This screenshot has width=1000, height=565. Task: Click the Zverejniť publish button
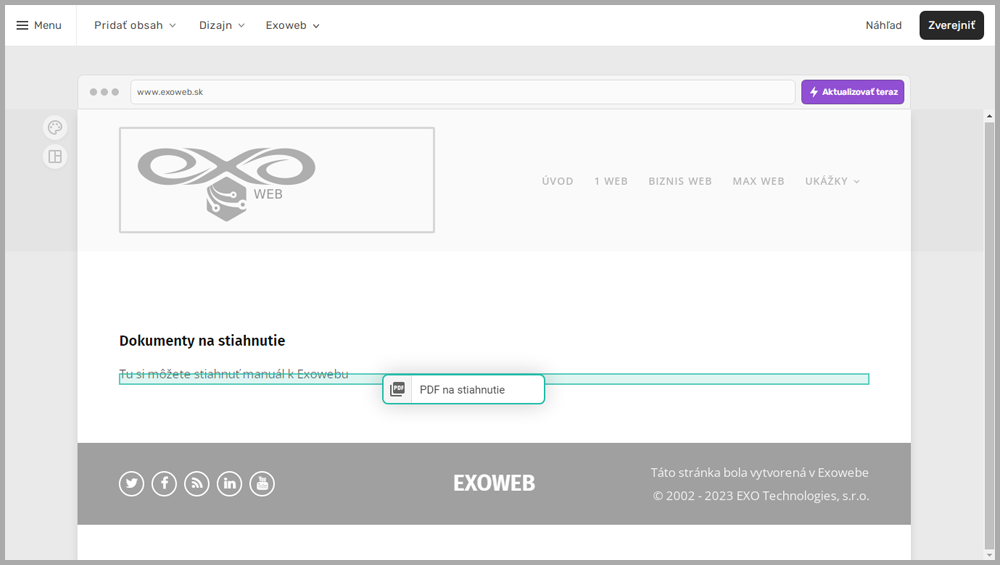click(x=951, y=25)
